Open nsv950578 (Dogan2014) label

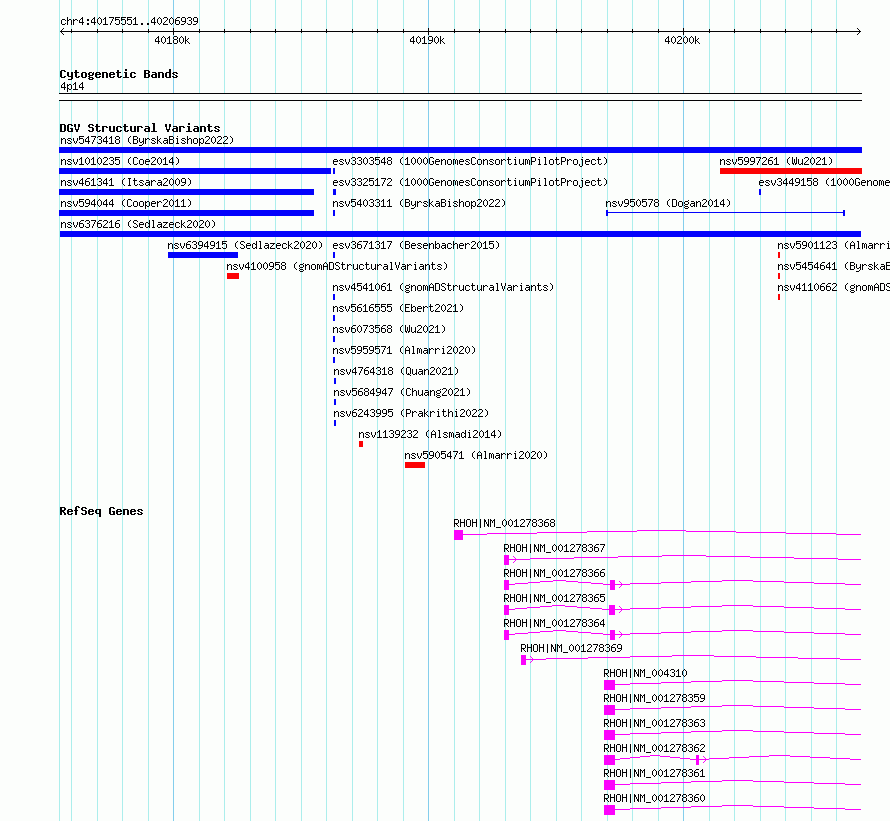(x=668, y=203)
